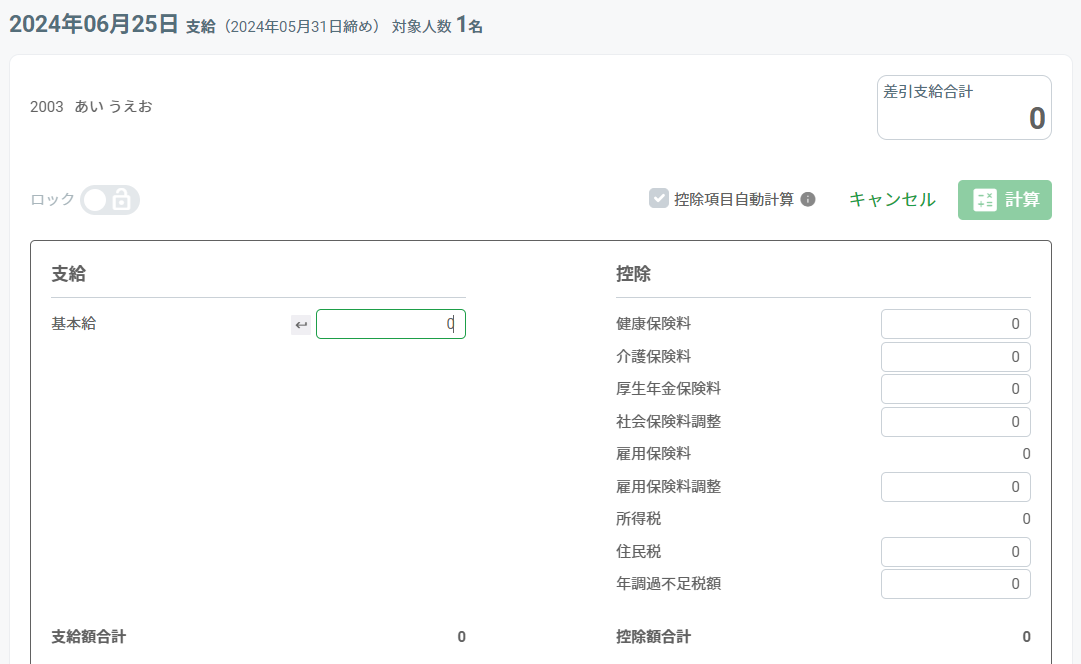The image size is (1081, 664).
Task: Focus the 住民税 amount field
Action: coord(955,552)
